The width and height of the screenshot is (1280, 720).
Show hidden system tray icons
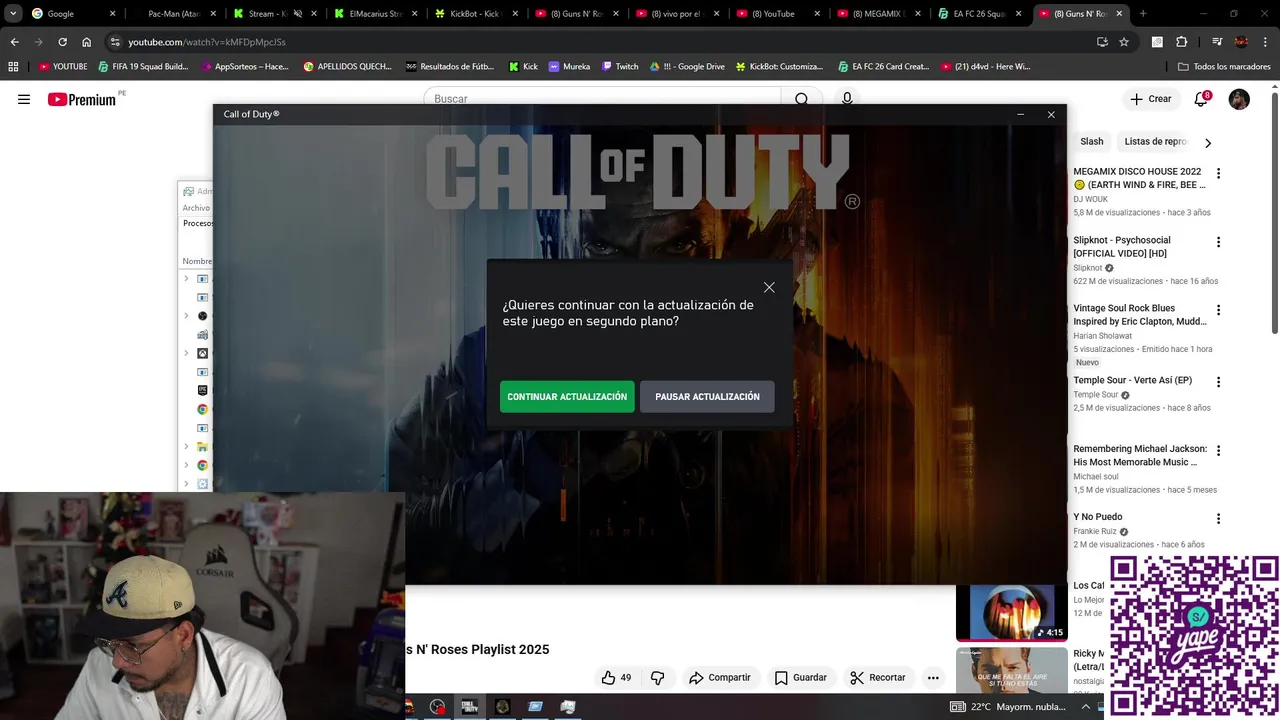pos(1086,706)
